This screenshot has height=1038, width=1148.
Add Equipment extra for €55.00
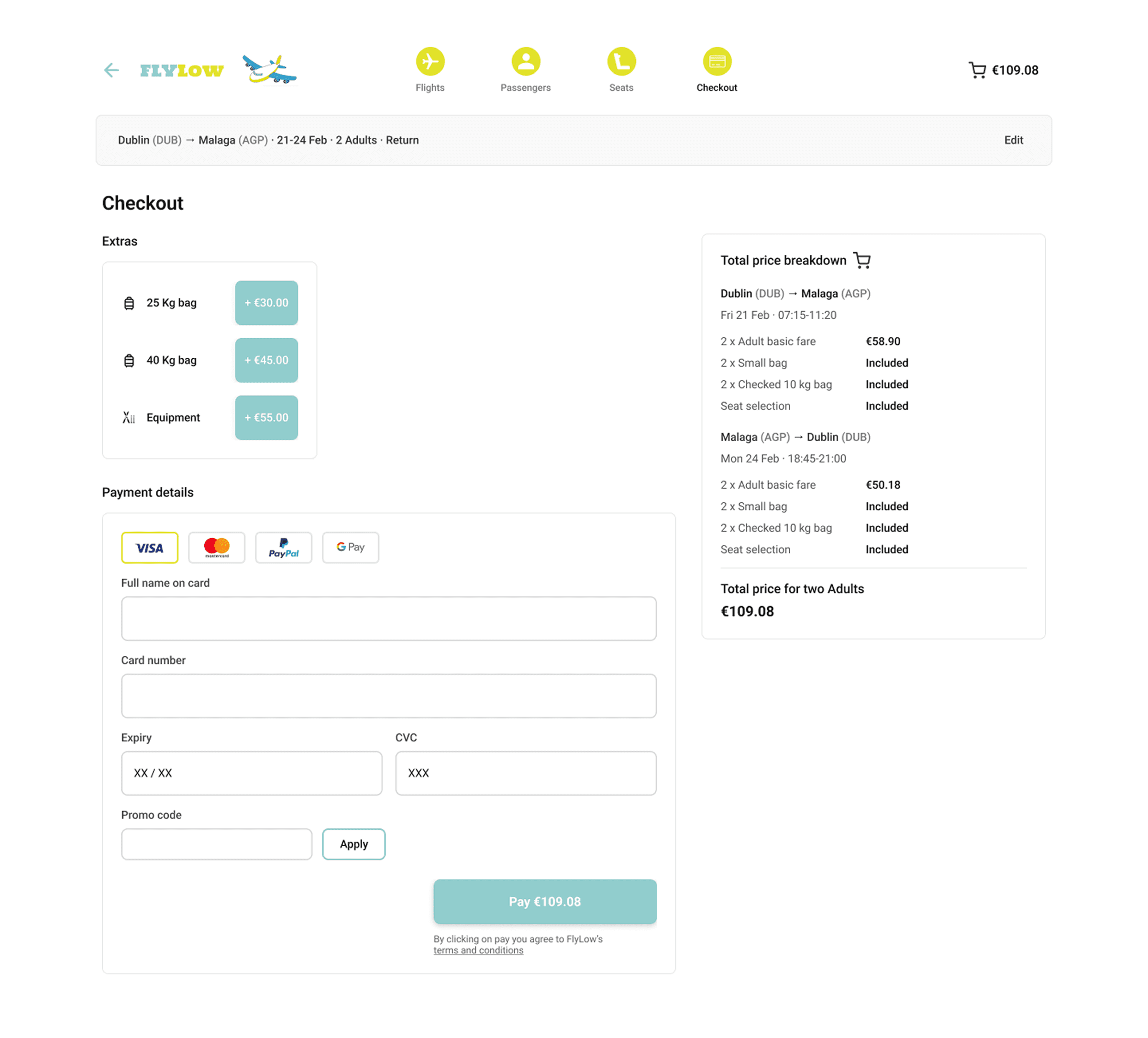click(x=266, y=418)
